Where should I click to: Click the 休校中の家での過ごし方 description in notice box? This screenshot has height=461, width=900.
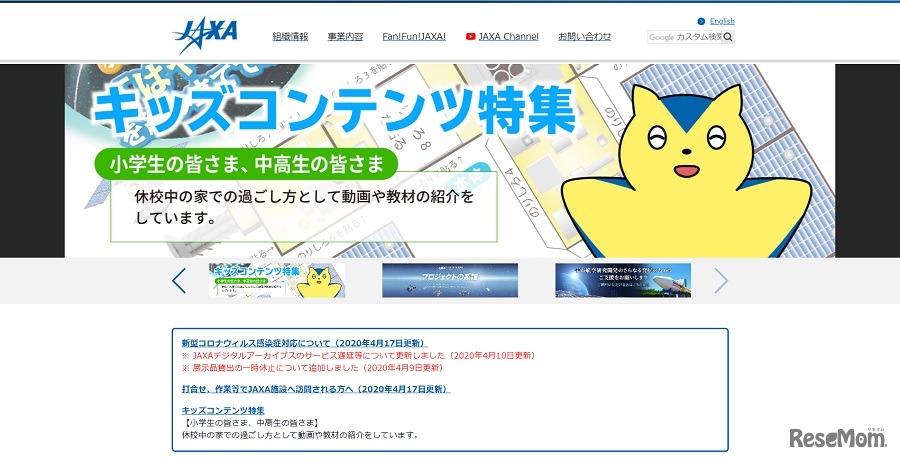pyautogui.click(x=300, y=435)
